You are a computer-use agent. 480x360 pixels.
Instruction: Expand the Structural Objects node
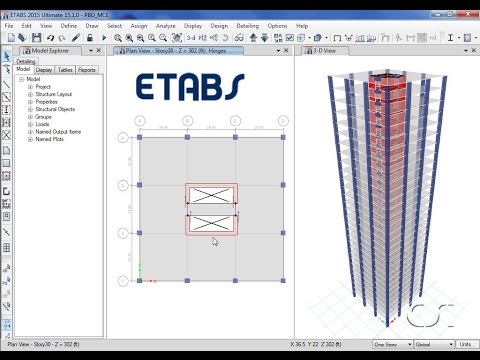coord(30,109)
